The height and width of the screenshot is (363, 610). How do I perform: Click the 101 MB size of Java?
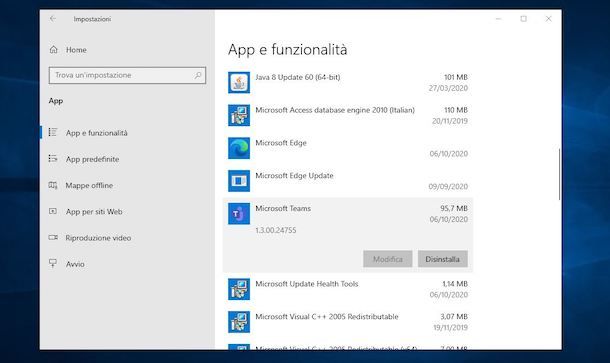pyautogui.click(x=456, y=77)
